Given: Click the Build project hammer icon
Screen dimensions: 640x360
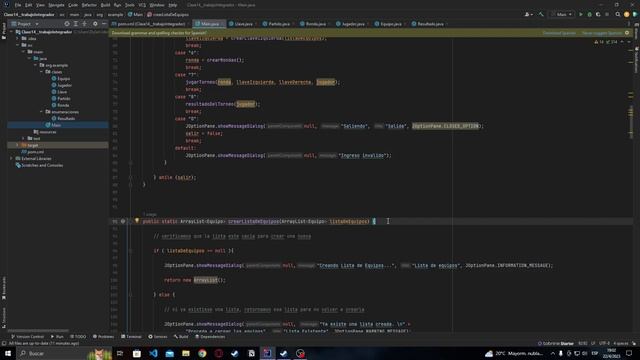Looking at the screenshot, I should click(x=541, y=14).
